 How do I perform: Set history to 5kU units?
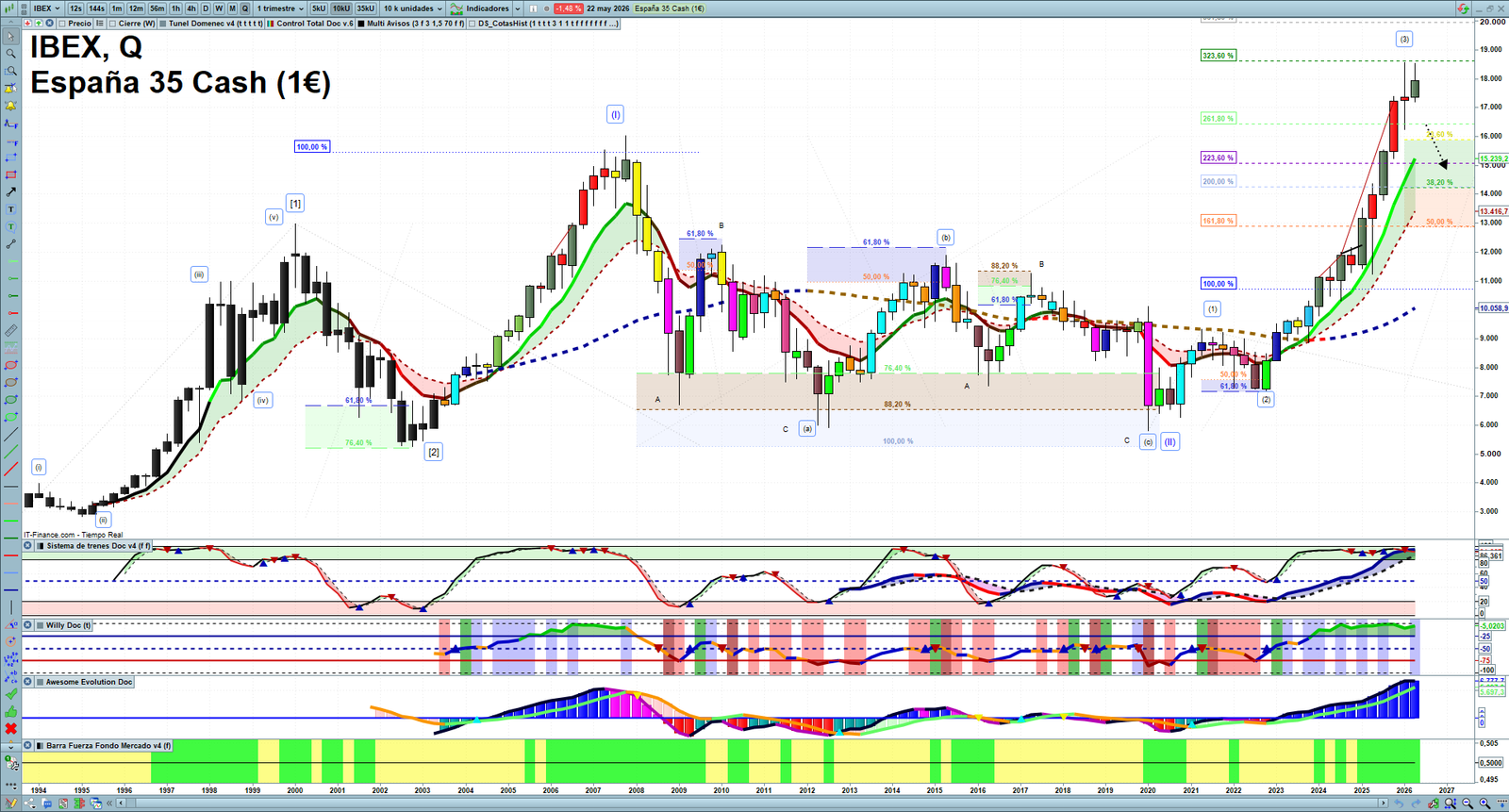tap(319, 8)
